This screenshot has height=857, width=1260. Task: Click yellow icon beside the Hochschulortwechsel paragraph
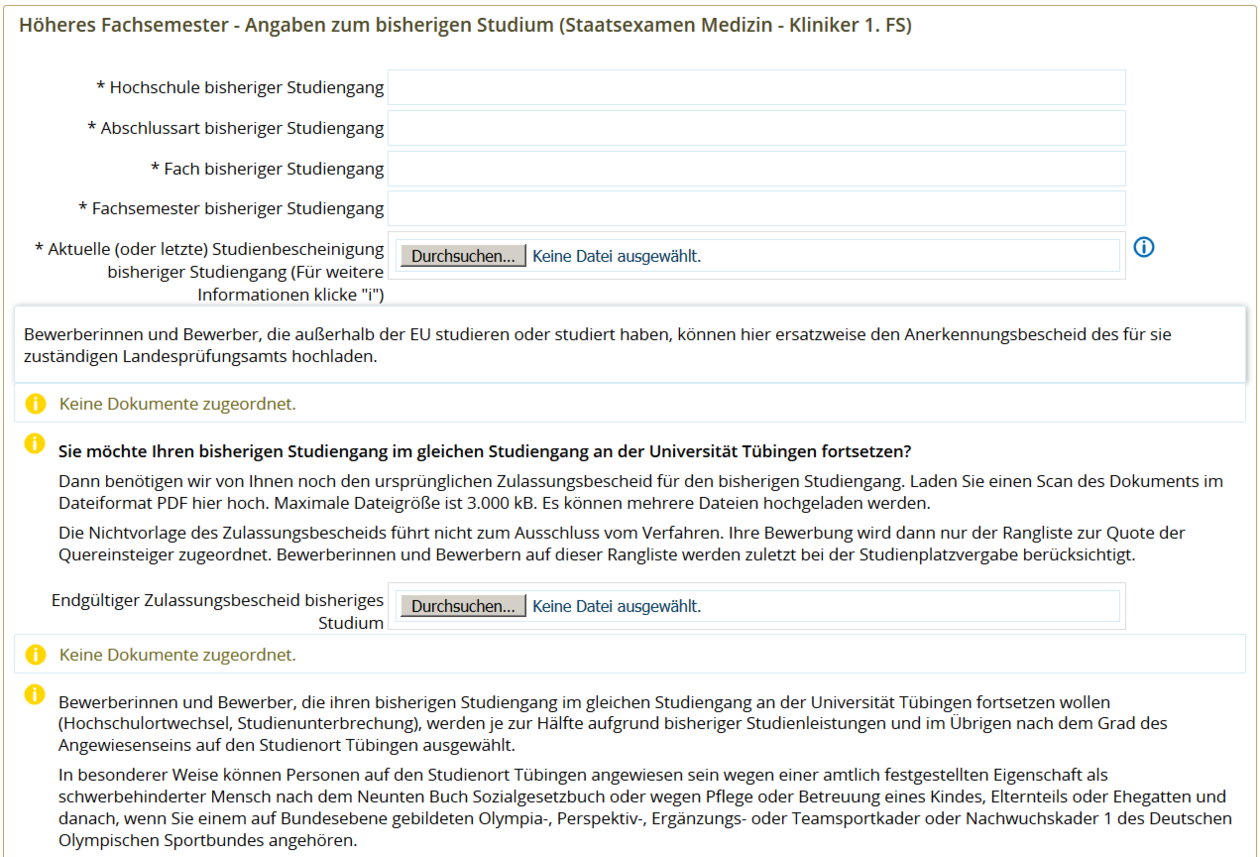35,694
